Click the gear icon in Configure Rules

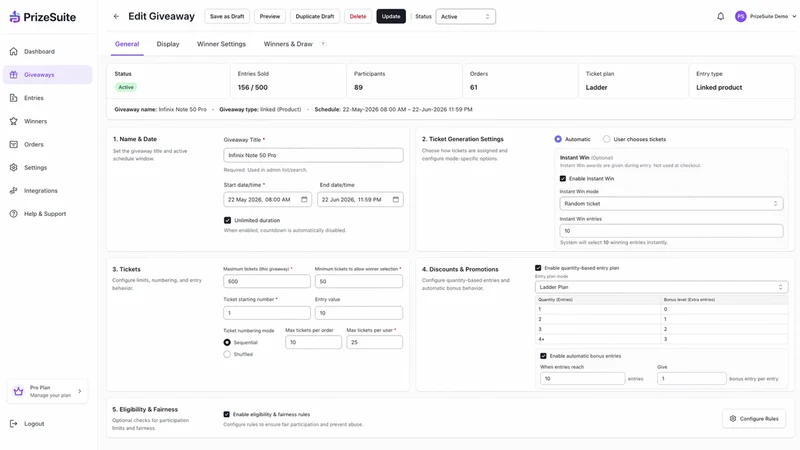click(733, 418)
